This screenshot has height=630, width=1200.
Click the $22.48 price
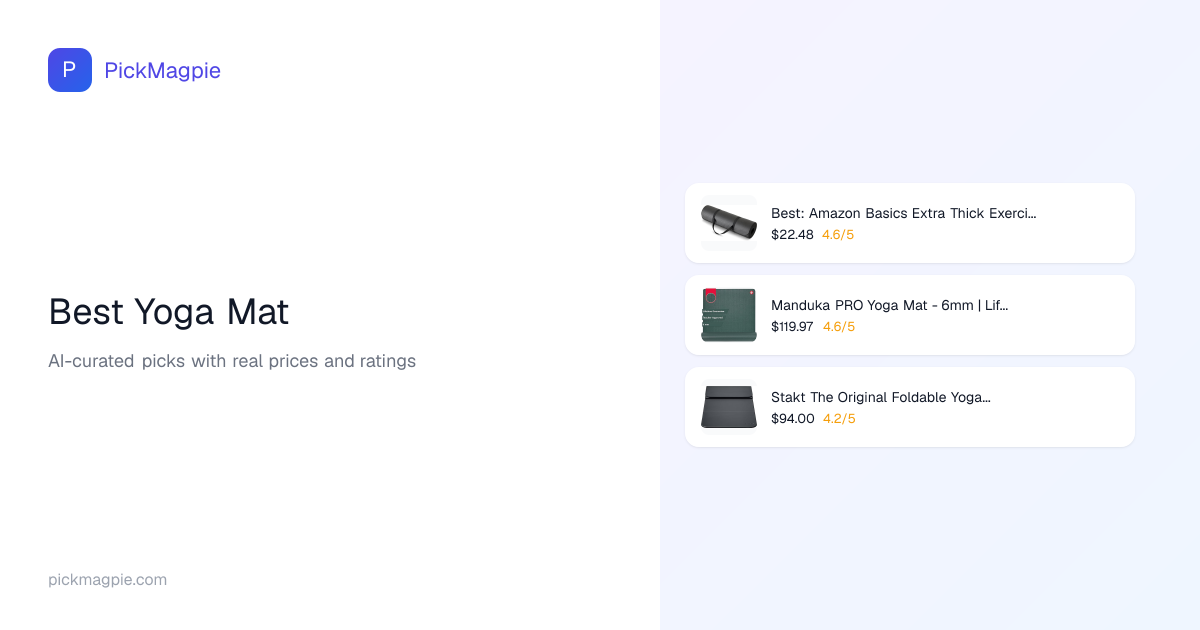792,235
